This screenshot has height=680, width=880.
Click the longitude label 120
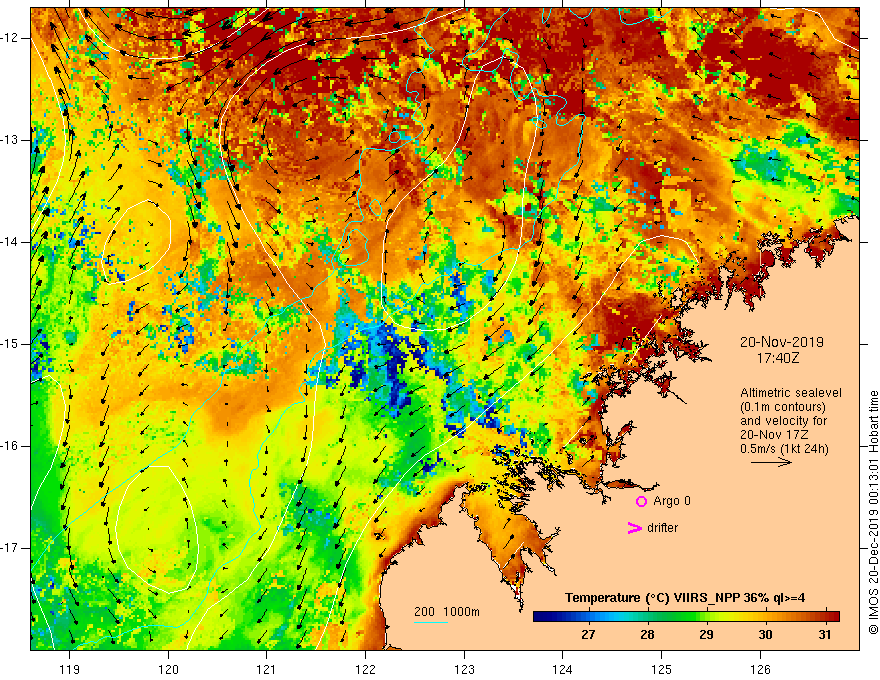[168, 669]
